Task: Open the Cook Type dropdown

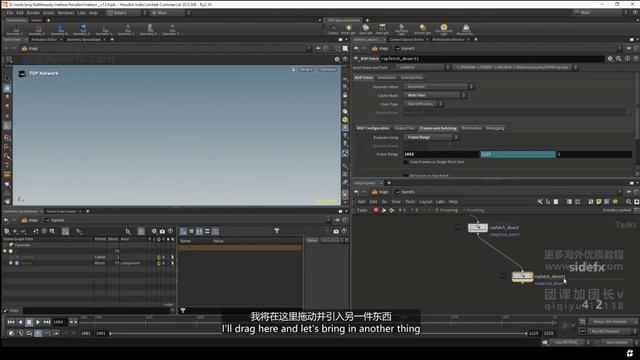Action: coord(423,104)
